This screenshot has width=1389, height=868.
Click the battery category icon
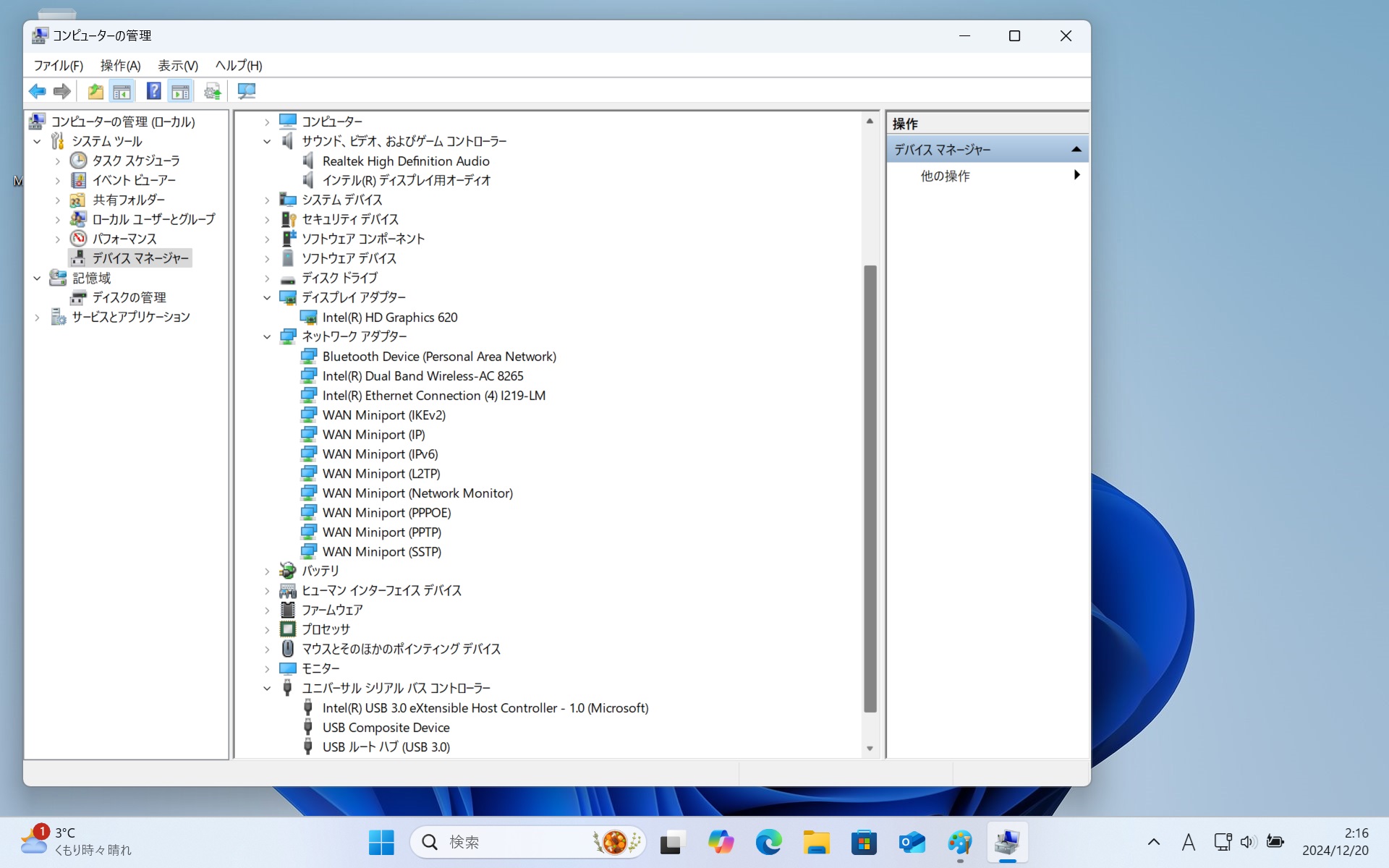pos(288,571)
